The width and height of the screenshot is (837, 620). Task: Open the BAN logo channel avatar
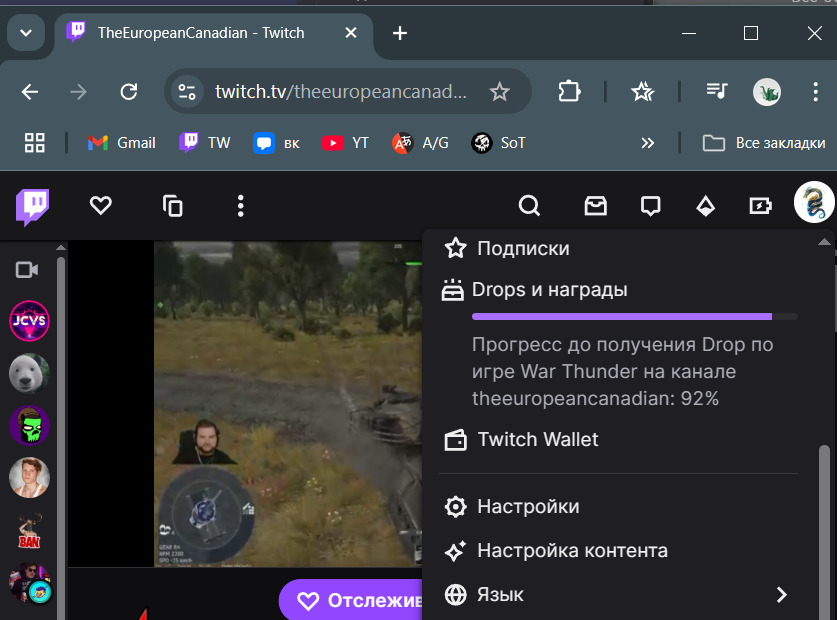[29, 530]
